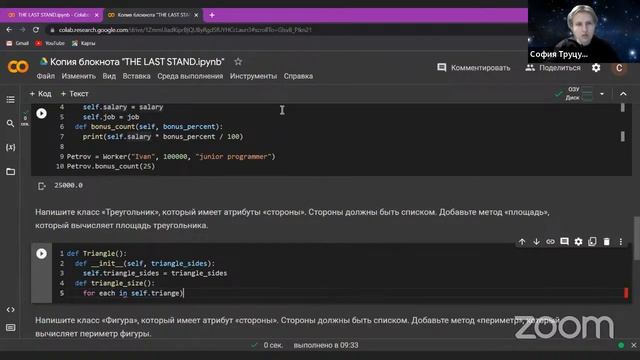This screenshot has width=640, height=360.
Task: Close the first THE LAST STAND tab
Action: pos(97,15)
